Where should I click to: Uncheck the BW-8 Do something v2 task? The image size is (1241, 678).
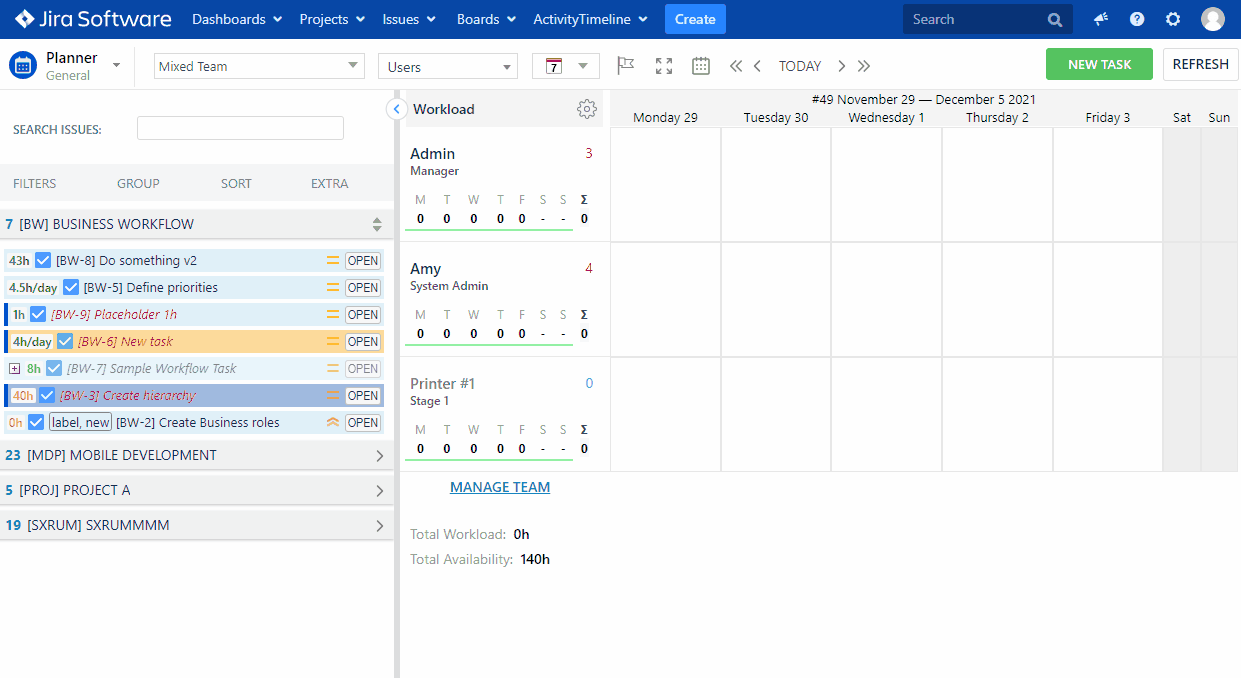pyautogui.click(x=41, y=260)
